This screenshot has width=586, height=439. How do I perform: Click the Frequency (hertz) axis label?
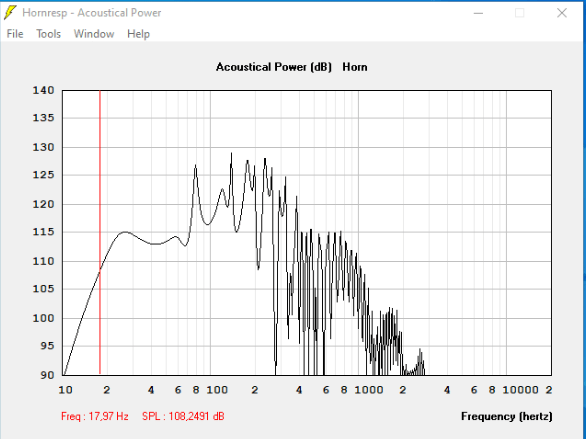pos(506,416)
